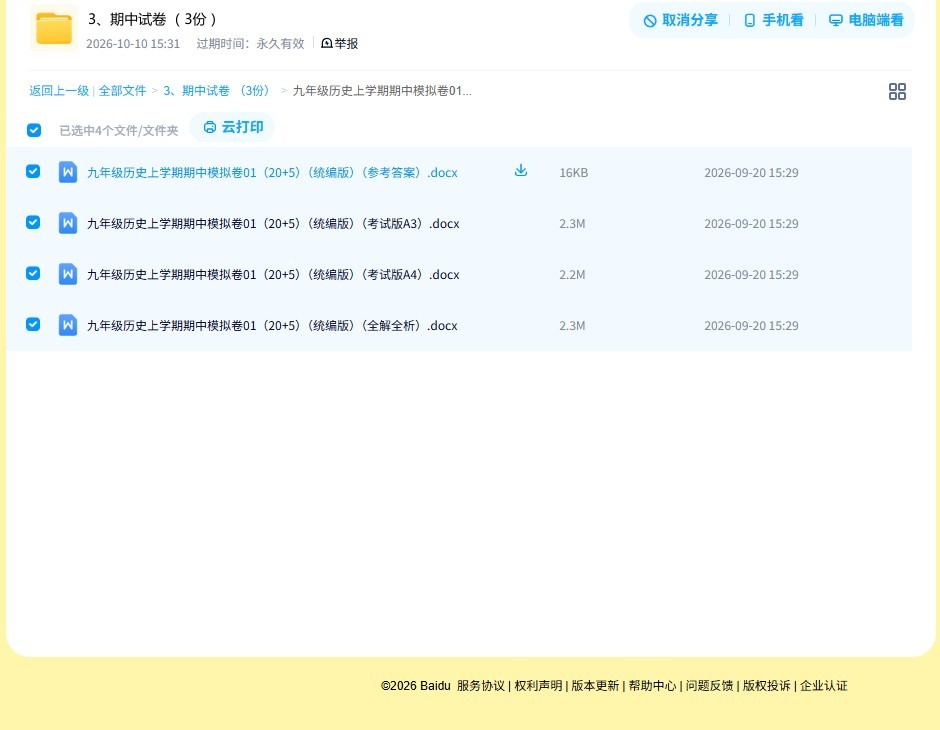Click Word icon of 参考答案 file
Image resolution: width=940 pixels, height=730 pixels.
click(x=68, y=173)
